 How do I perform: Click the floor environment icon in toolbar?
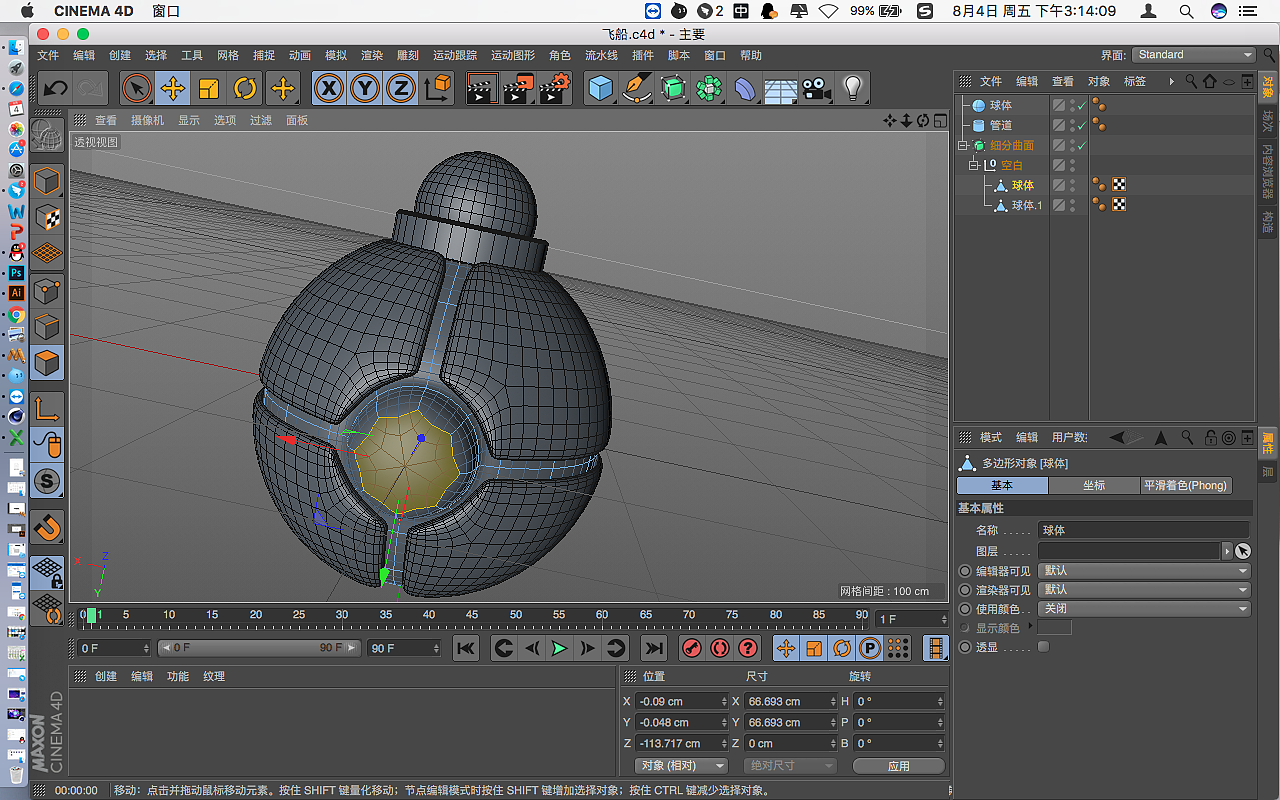[780, 88]
